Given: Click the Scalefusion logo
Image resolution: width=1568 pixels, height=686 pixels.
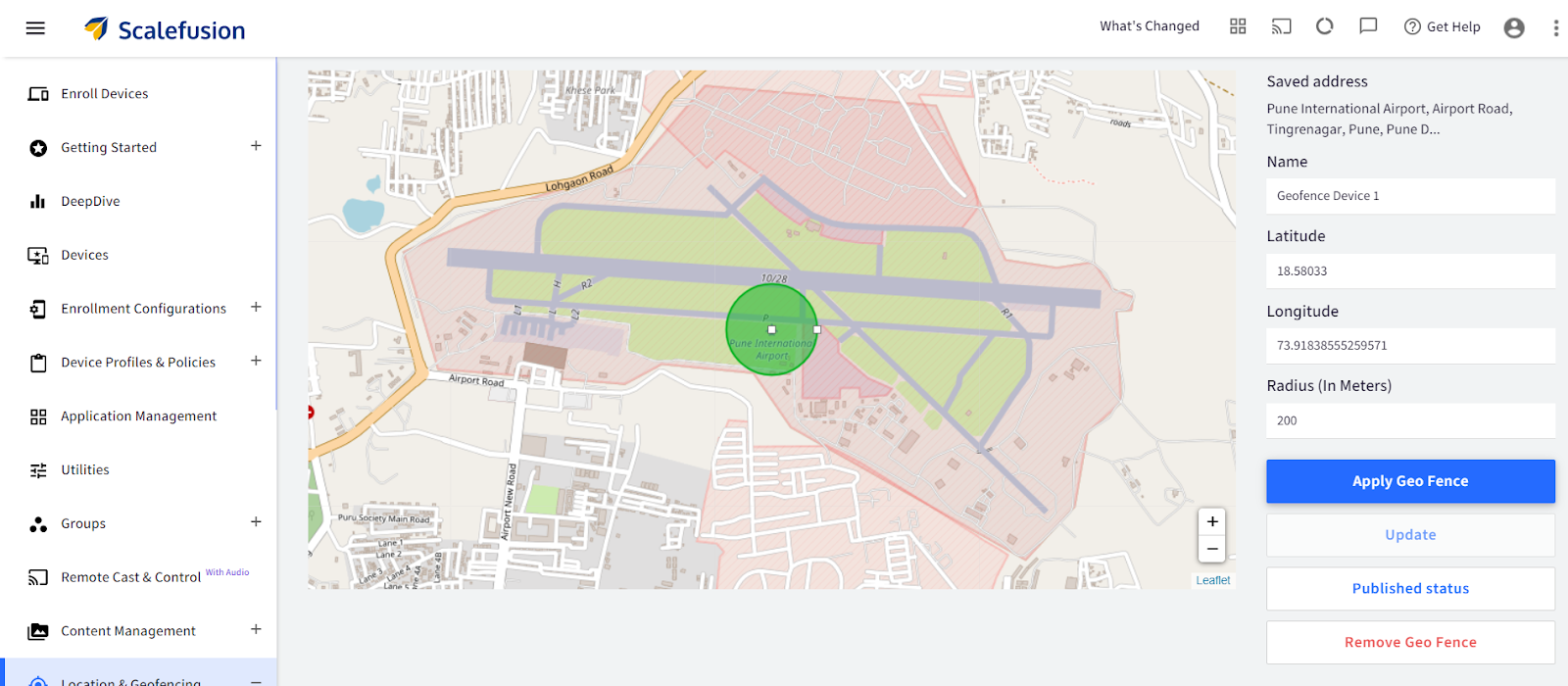Looking at the screenshot, I should pos(165,29).
